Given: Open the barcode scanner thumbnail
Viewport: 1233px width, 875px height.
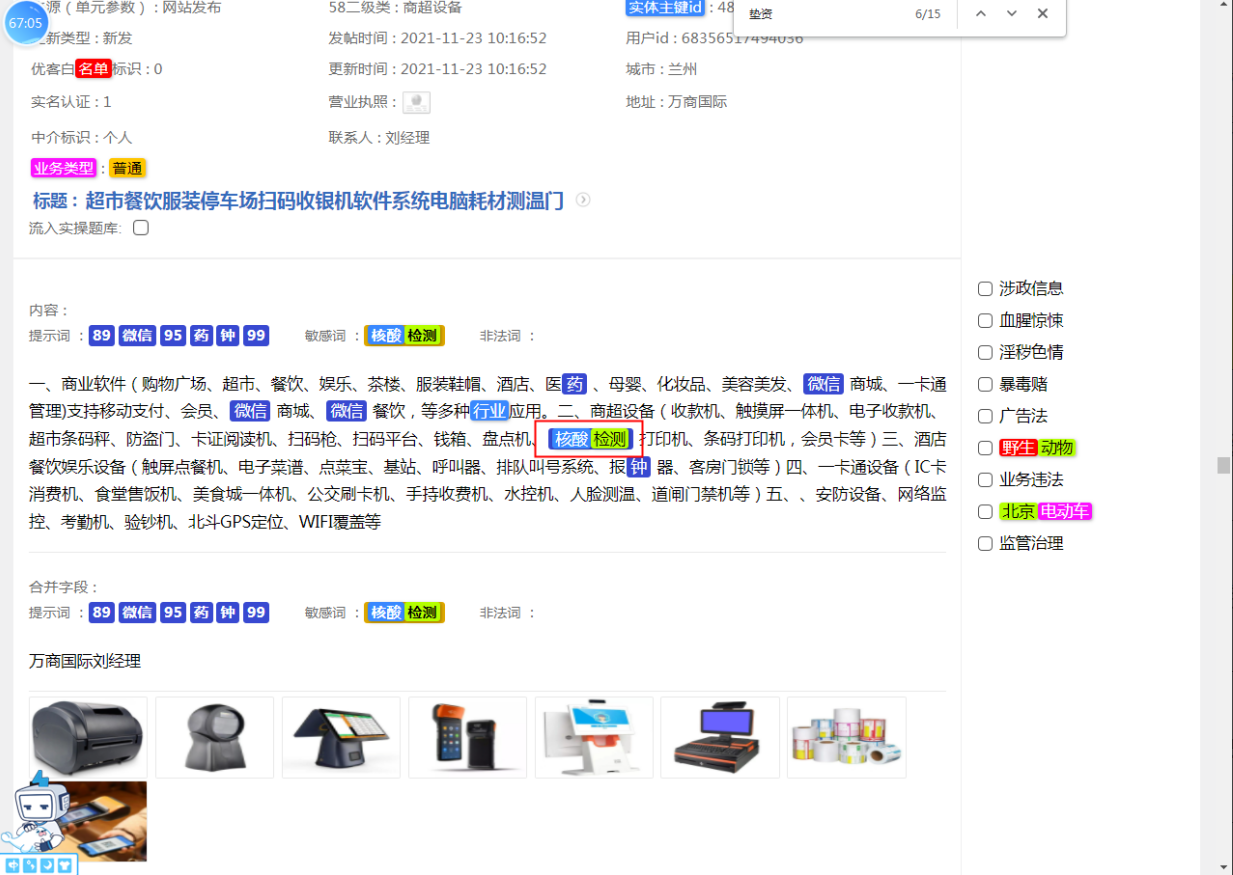Looking at the screenshot, I should click(215, 738).
